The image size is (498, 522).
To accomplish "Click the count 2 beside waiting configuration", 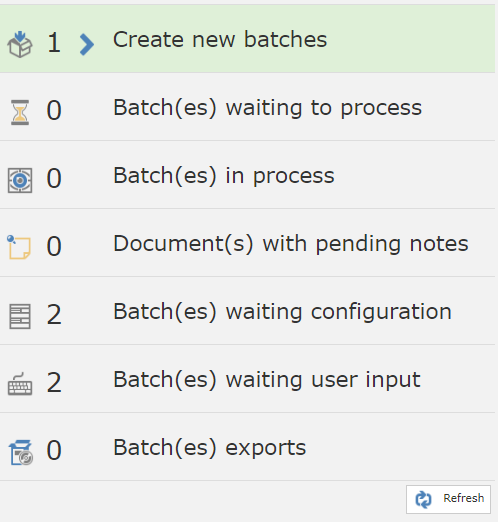I will [x=54, y=315].
